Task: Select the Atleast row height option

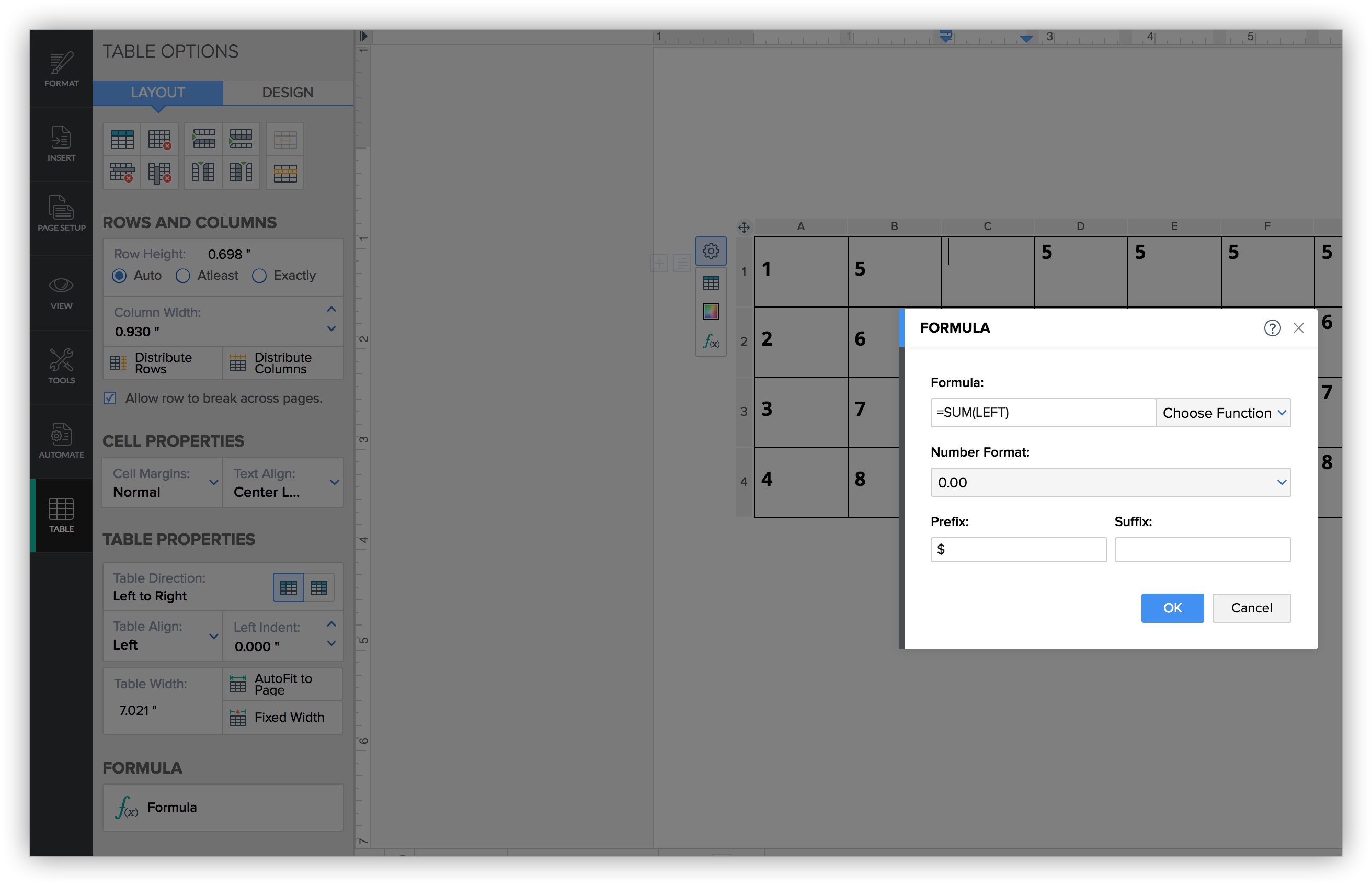Action: (183, 276)
